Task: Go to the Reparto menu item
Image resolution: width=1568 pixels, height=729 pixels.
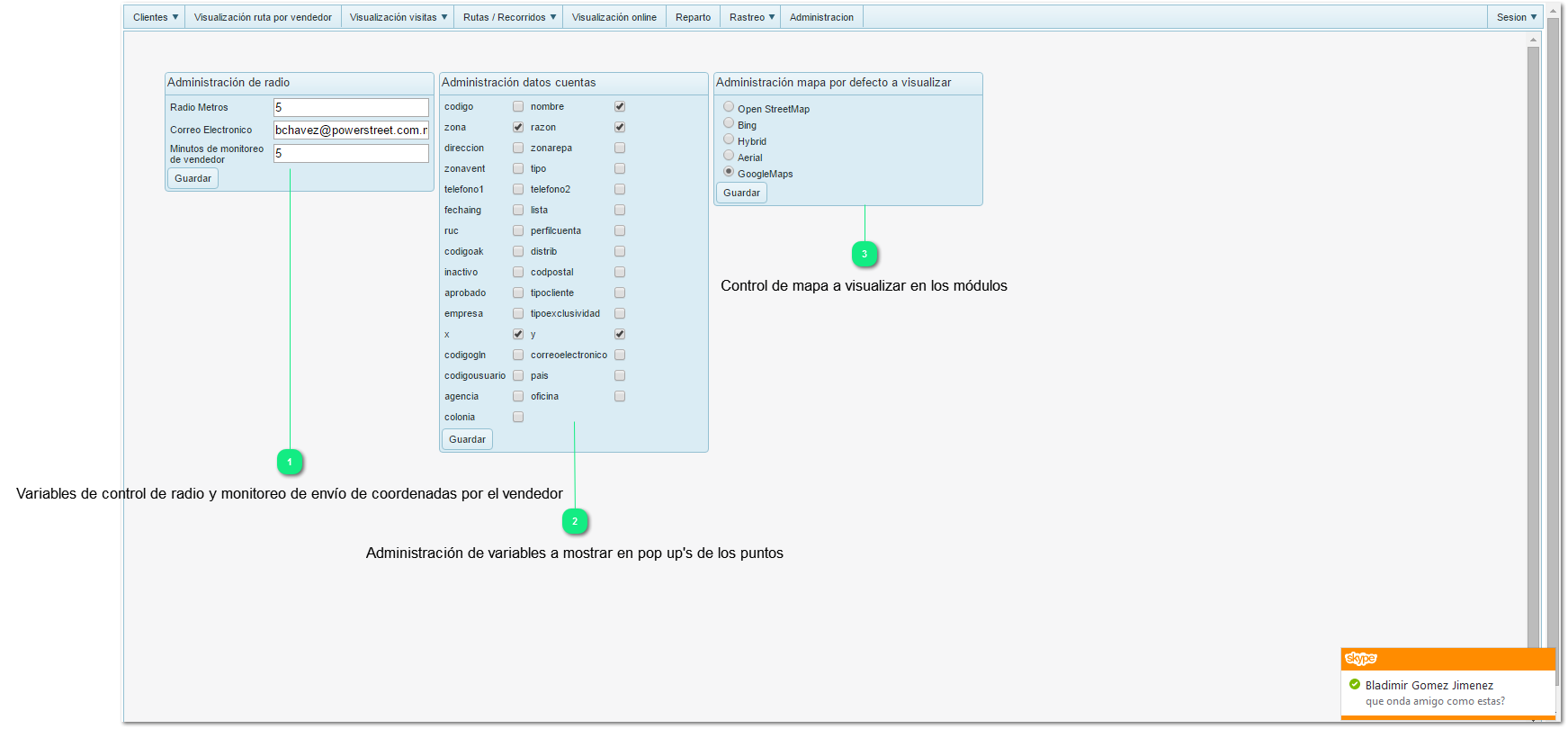Action: point(693,17)
